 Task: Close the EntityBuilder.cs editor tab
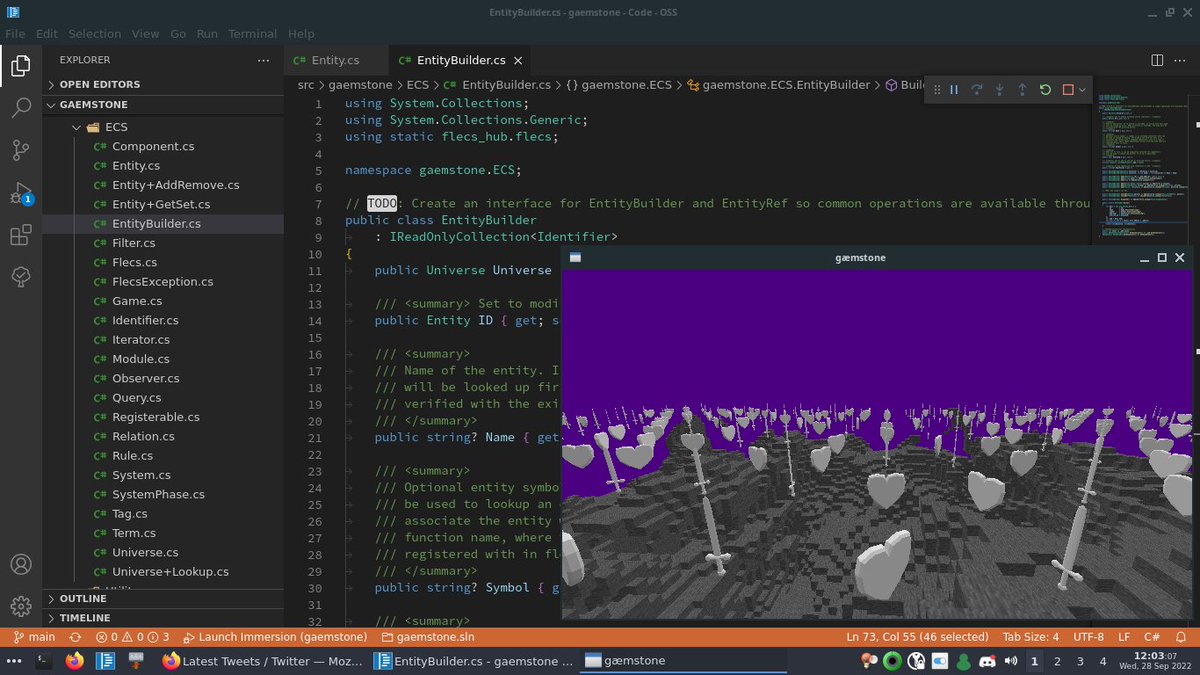pyautogui.click(x=520, y=60)
